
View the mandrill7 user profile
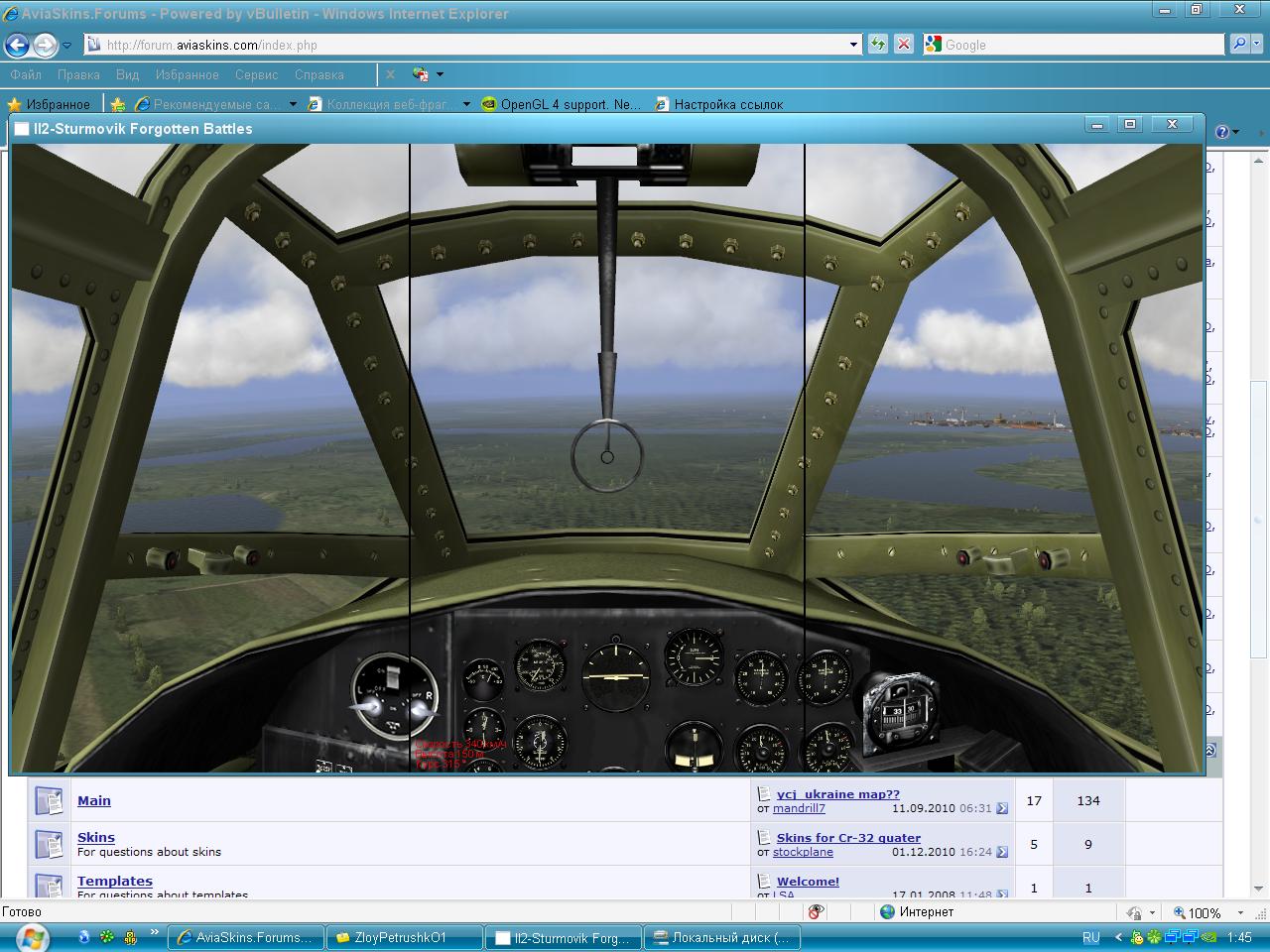pyautogui.click(x=799, y=808)
